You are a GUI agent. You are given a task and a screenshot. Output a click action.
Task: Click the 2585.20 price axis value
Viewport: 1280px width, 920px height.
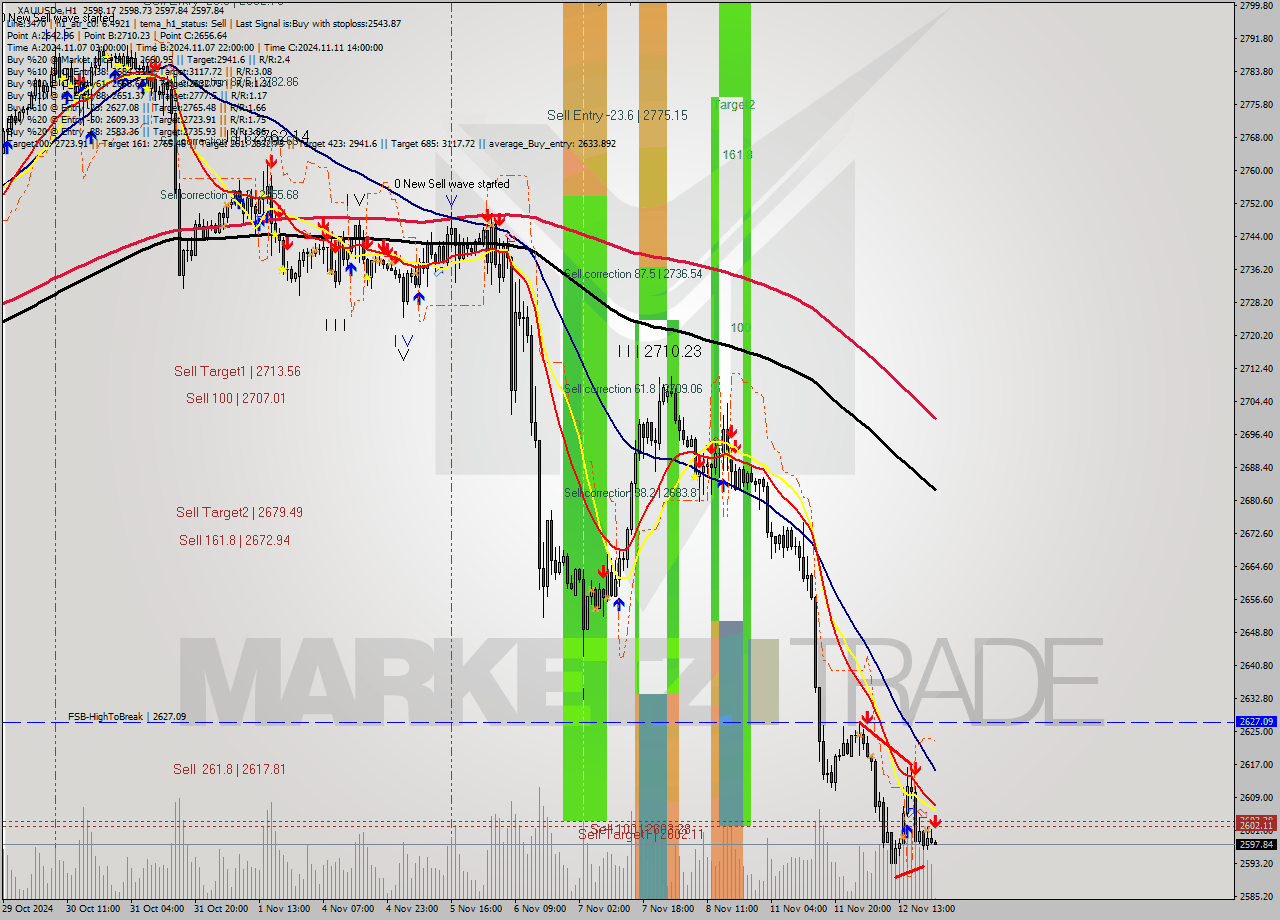pos(1256,897)
